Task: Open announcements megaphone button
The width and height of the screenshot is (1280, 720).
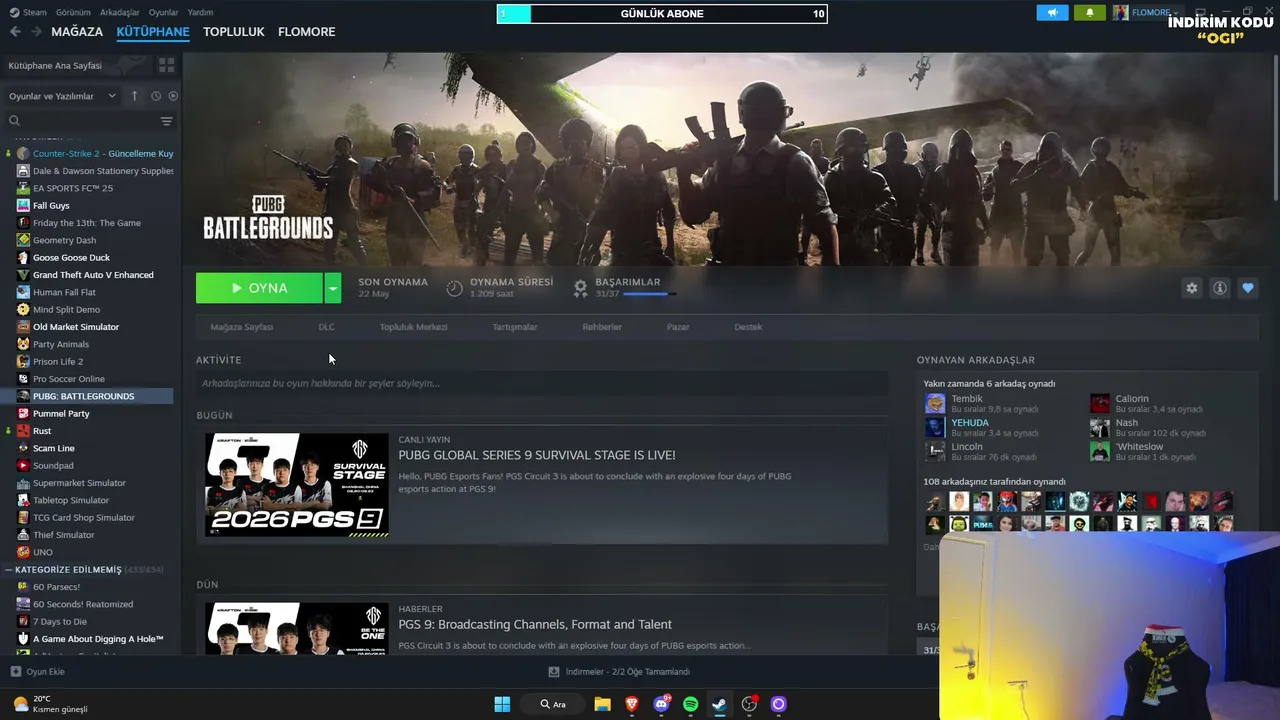Action: coord(1052,12)
